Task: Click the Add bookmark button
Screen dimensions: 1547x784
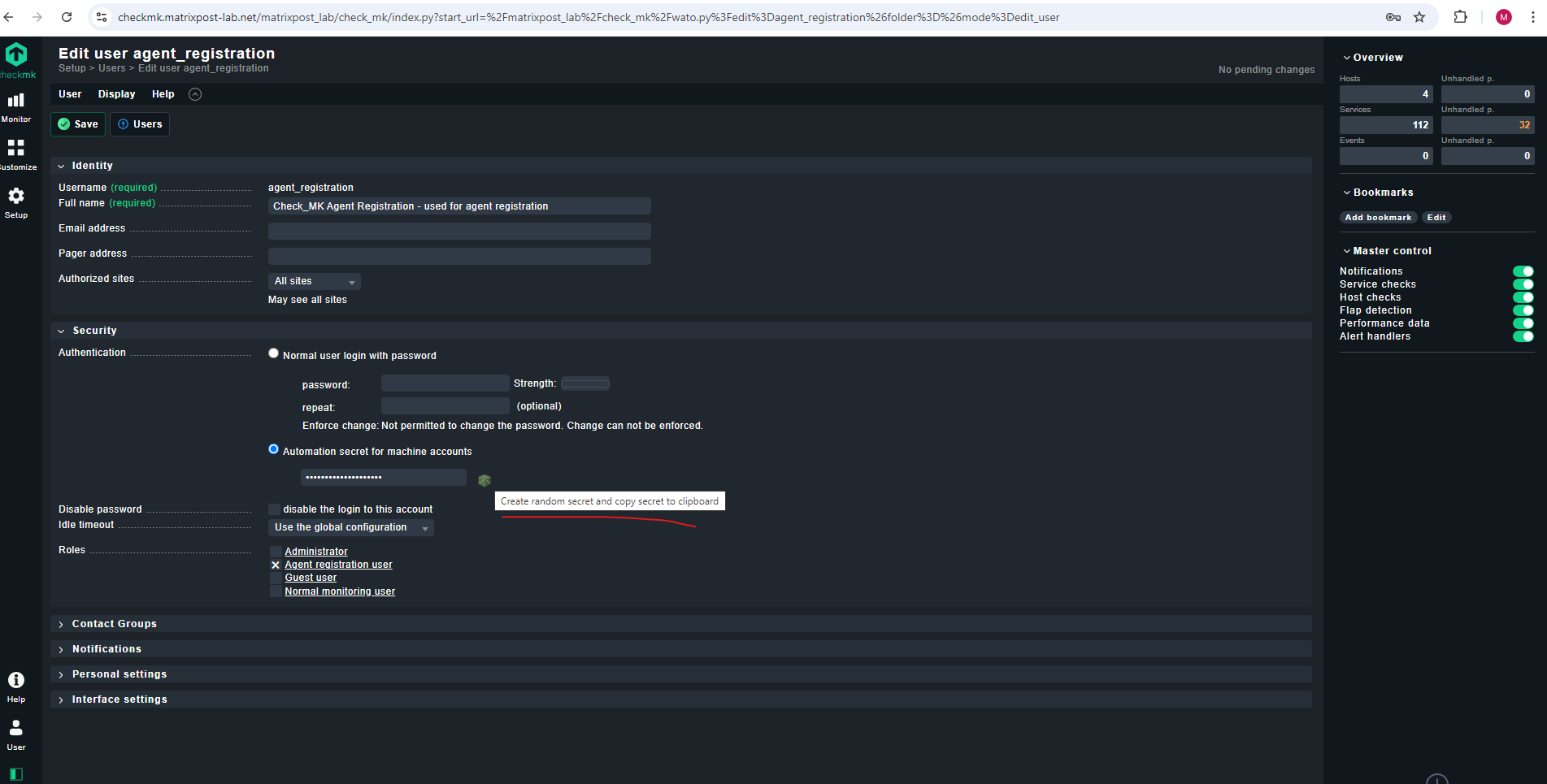Action: click(x=1378, y=217)
